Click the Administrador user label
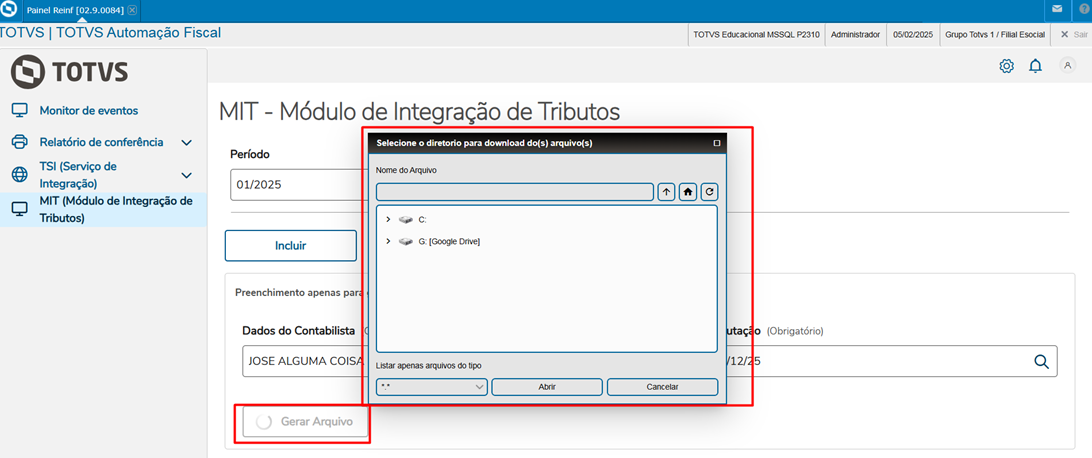 tap(855, 34)
